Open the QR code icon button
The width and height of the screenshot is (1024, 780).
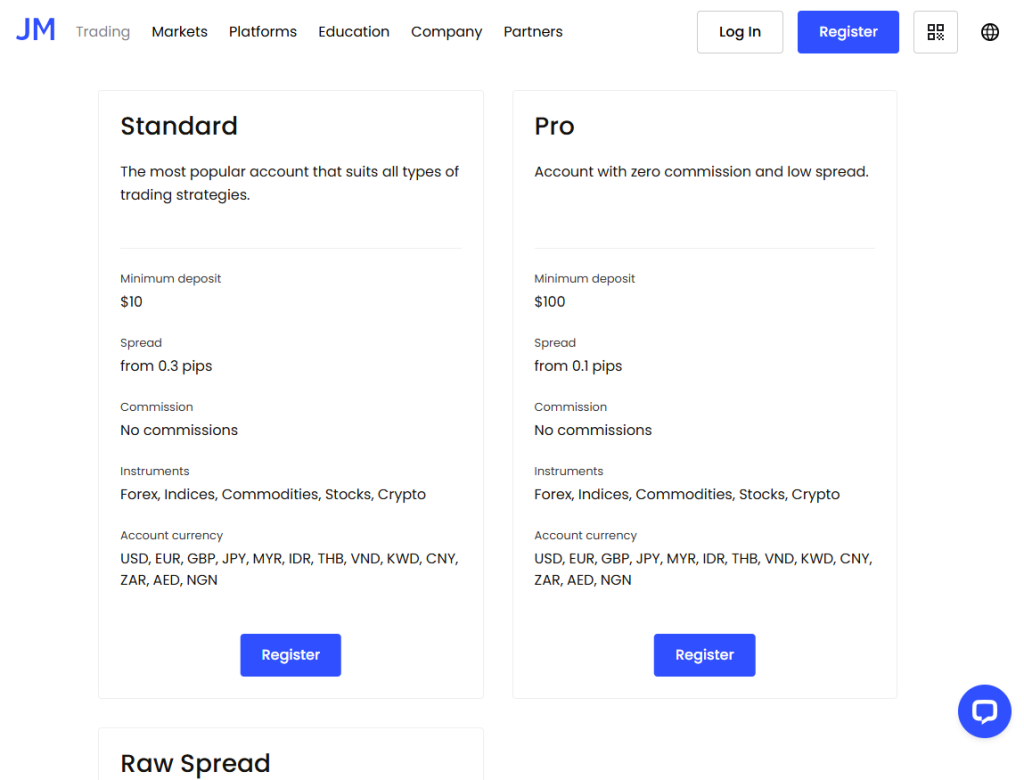coord(935,32)
